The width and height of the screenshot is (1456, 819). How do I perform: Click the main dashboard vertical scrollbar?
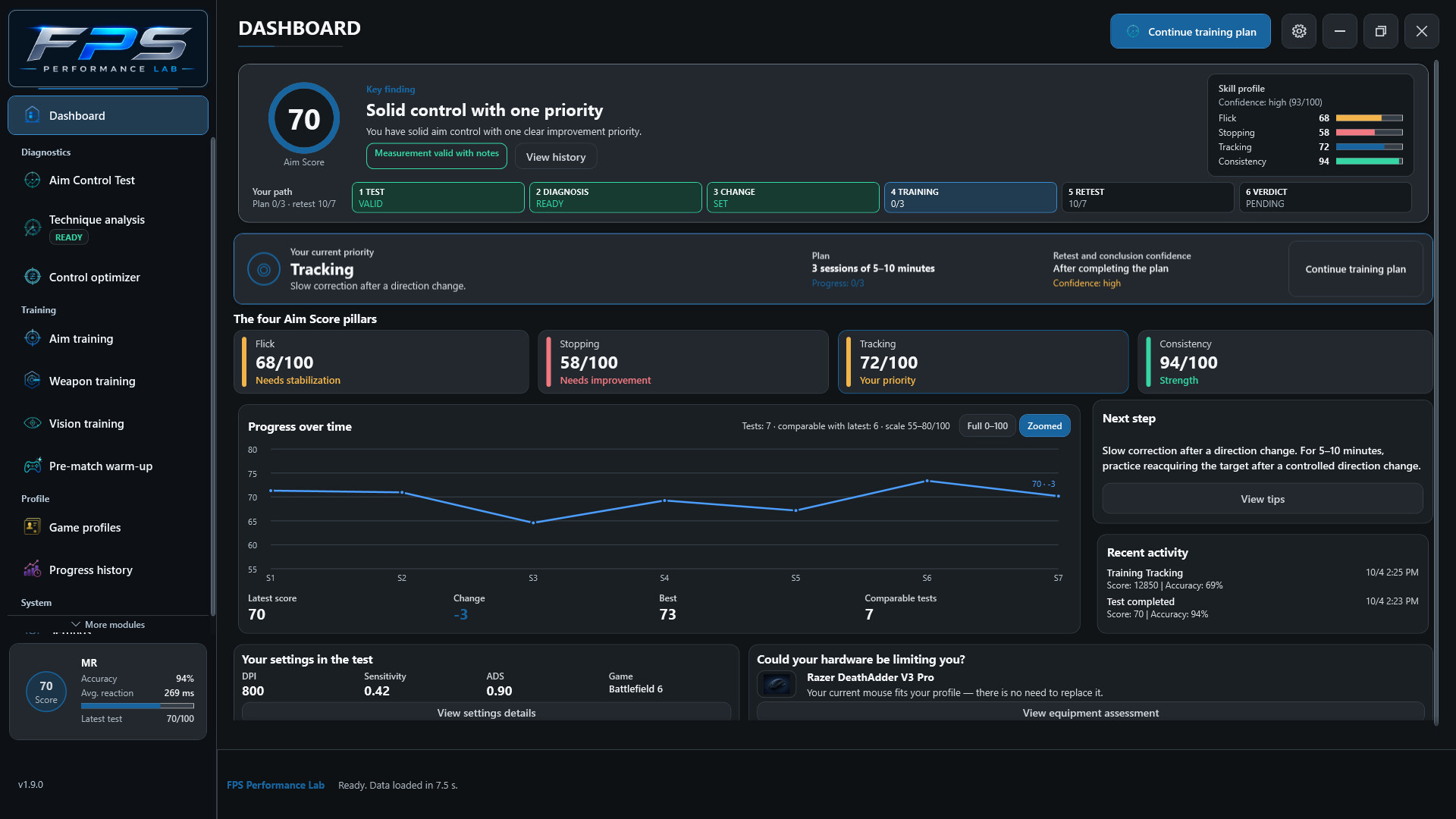[1436, 392]
